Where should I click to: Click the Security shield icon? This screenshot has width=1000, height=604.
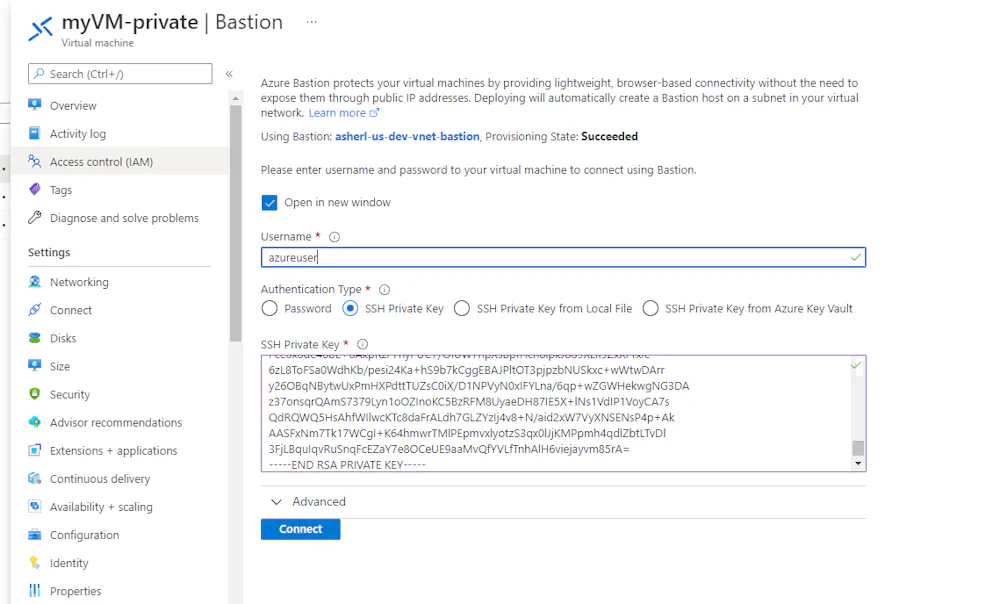(x=35, y=394)
